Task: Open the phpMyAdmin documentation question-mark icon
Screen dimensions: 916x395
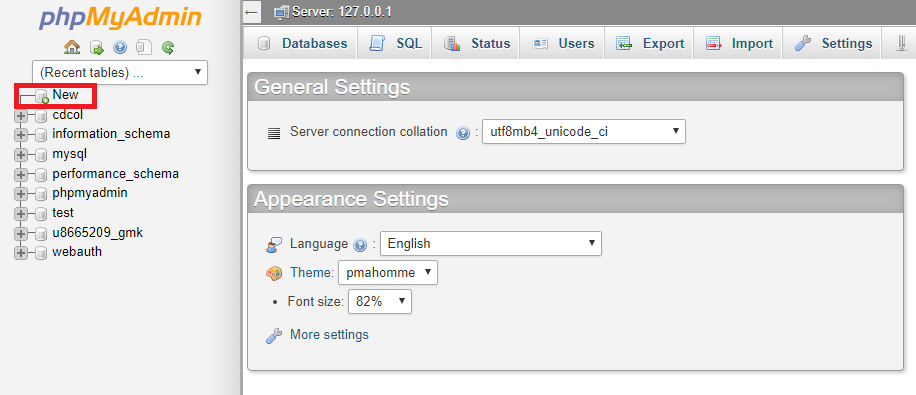Action: [120, 47]
